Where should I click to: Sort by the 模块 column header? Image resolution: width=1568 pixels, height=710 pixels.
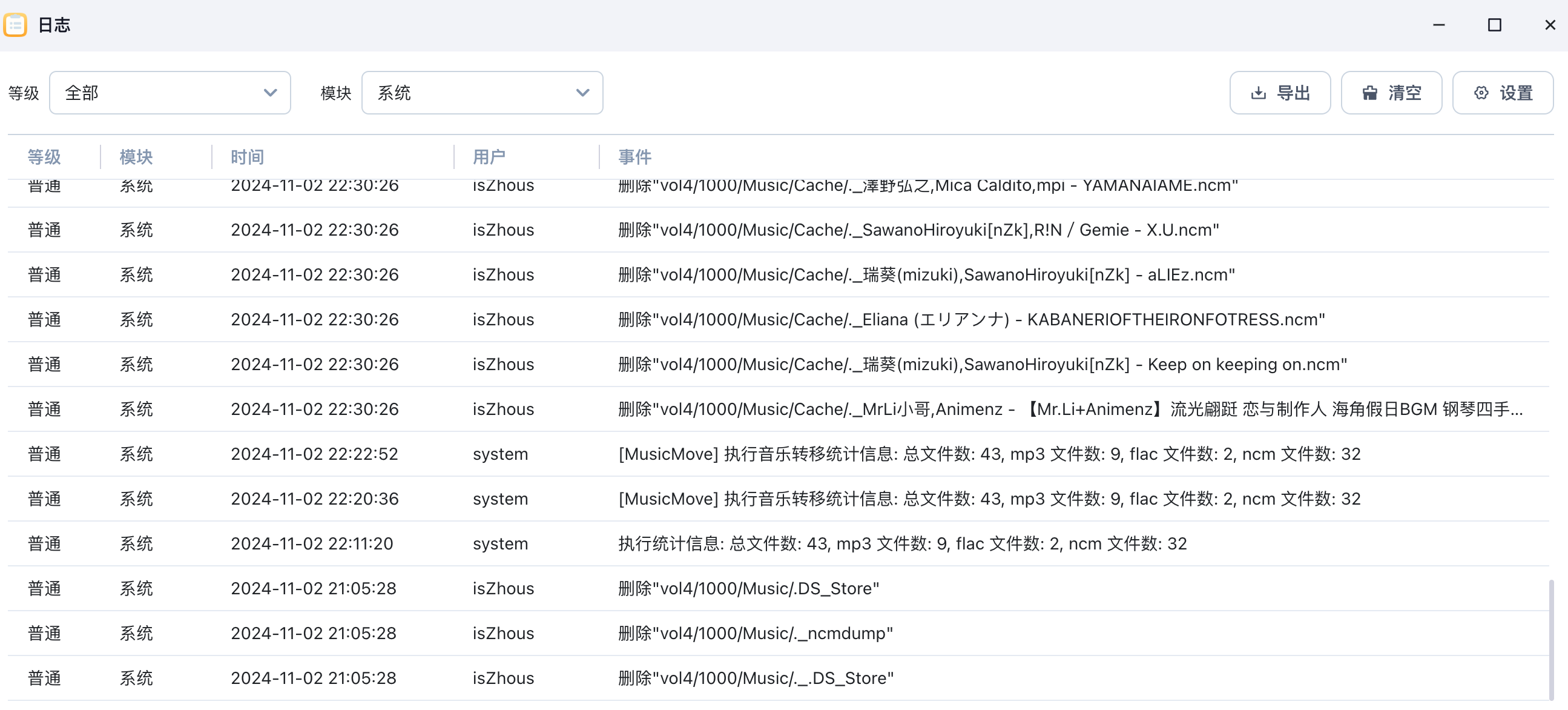pos(136,157)
